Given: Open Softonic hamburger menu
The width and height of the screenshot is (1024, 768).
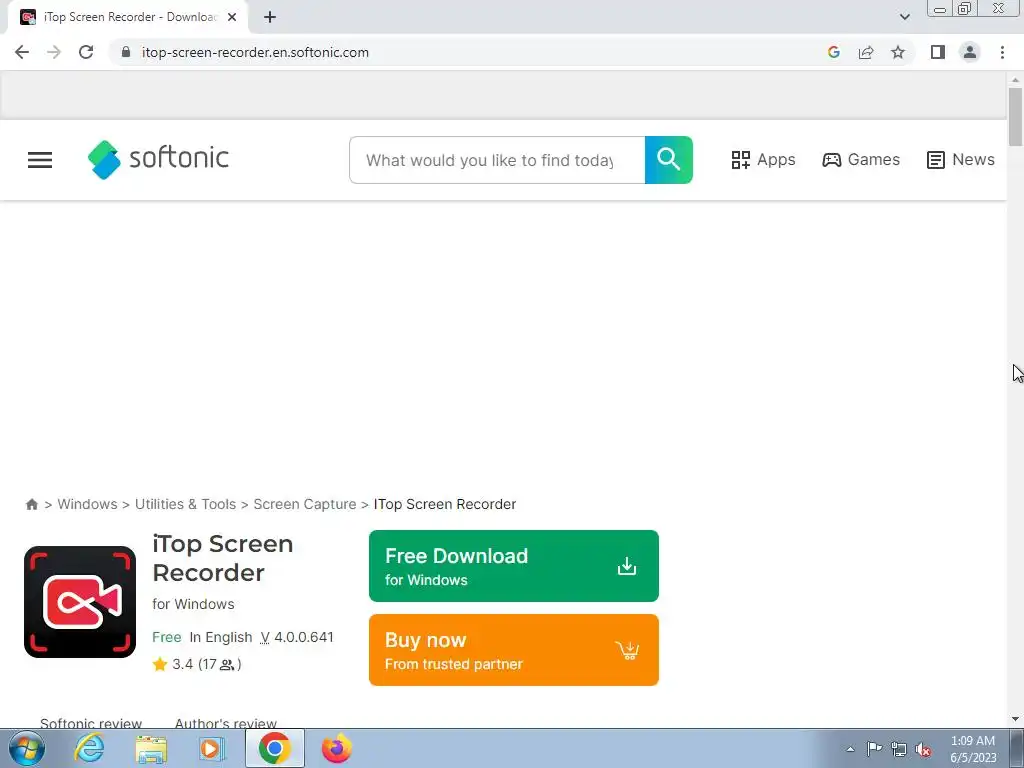Looking at the screenshot, I should point(40,160).
